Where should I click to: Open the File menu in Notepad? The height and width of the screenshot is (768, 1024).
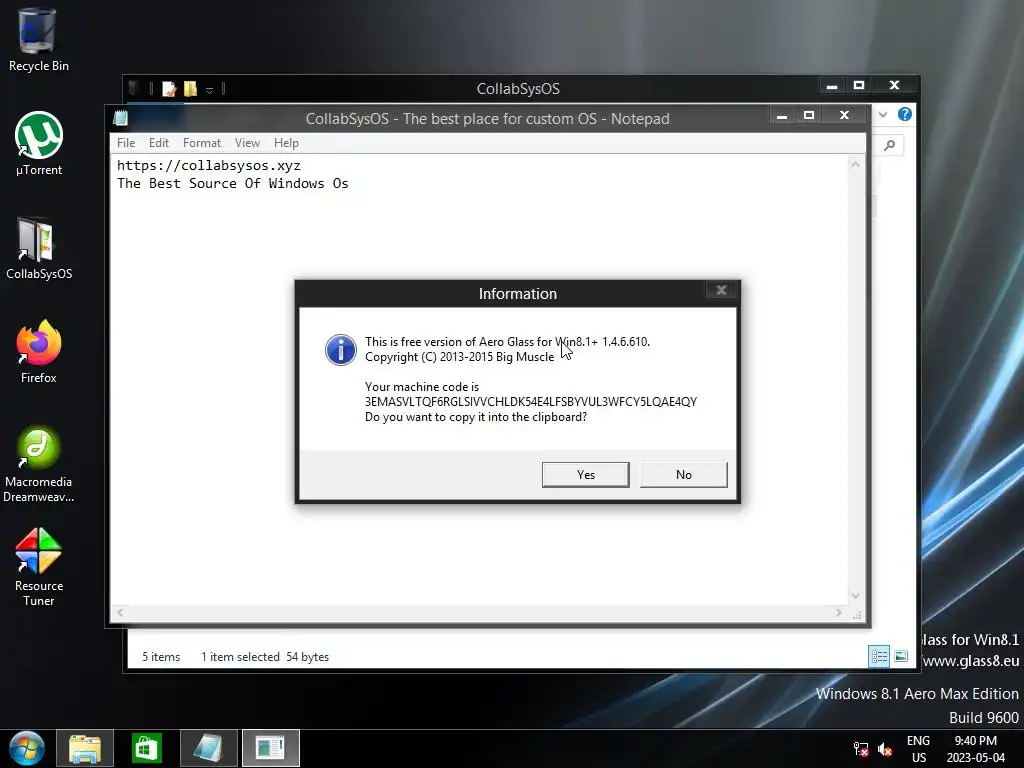(126, 143)
